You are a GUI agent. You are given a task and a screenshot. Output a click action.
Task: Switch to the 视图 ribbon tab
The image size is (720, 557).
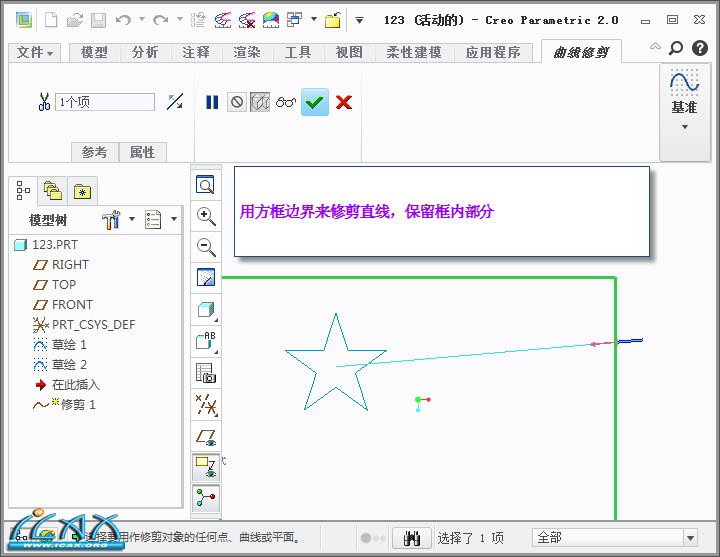349,52
